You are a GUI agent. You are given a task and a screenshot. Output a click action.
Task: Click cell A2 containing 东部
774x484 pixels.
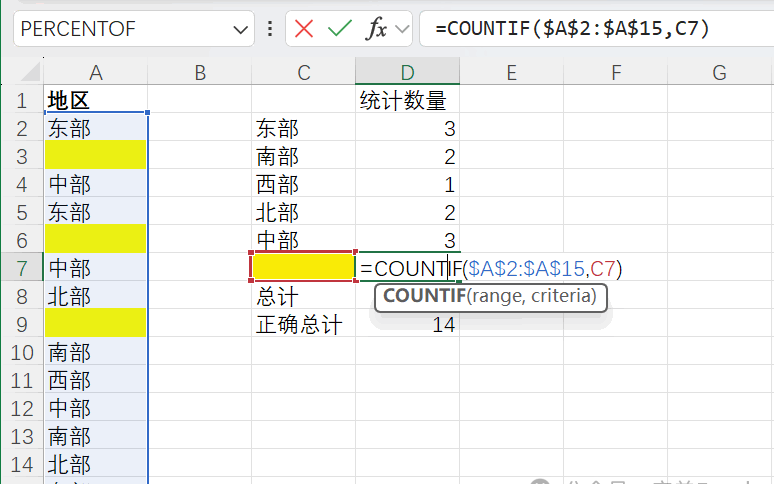pyautogui.click(x=95, y=128)
